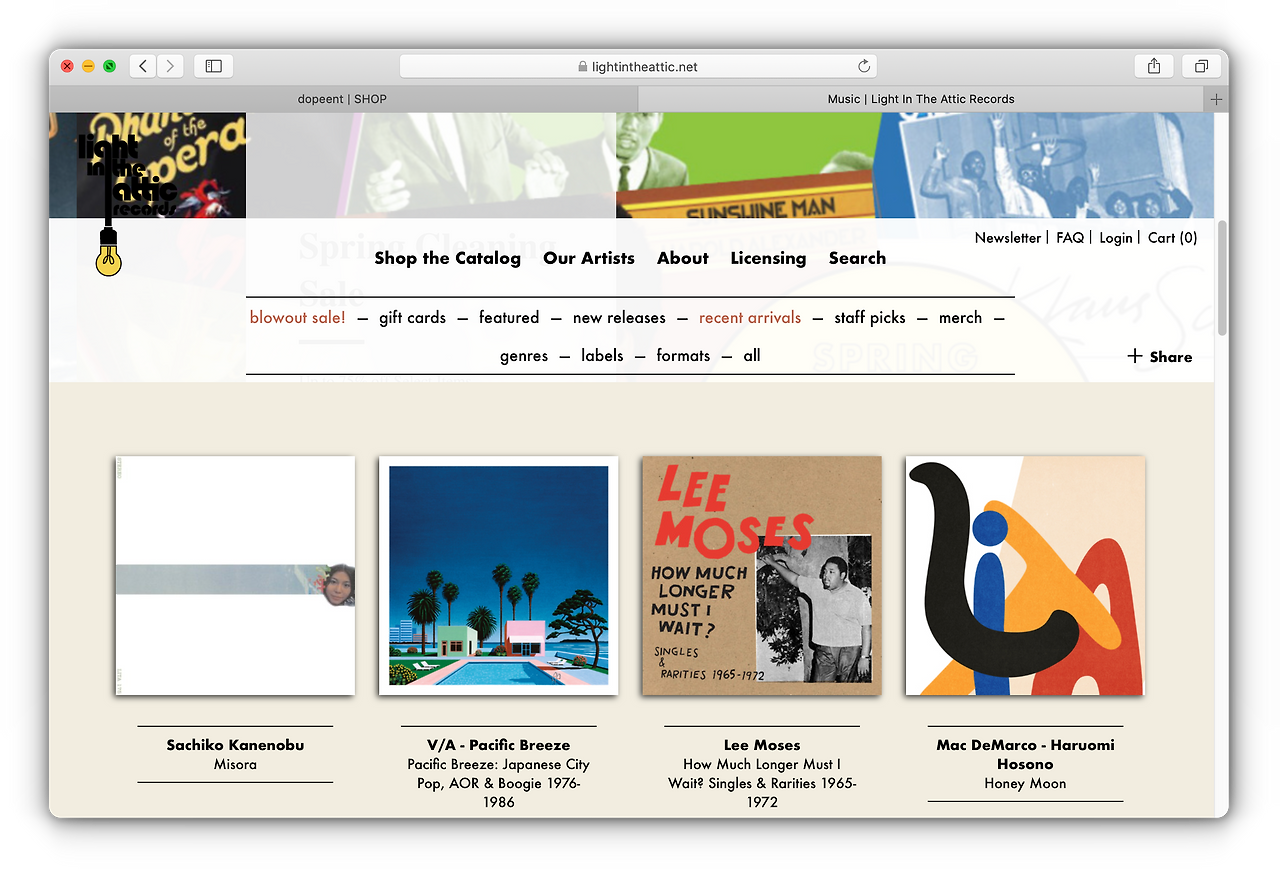Go to the About page
The image size is (1280, 869).
coord(683,258)
